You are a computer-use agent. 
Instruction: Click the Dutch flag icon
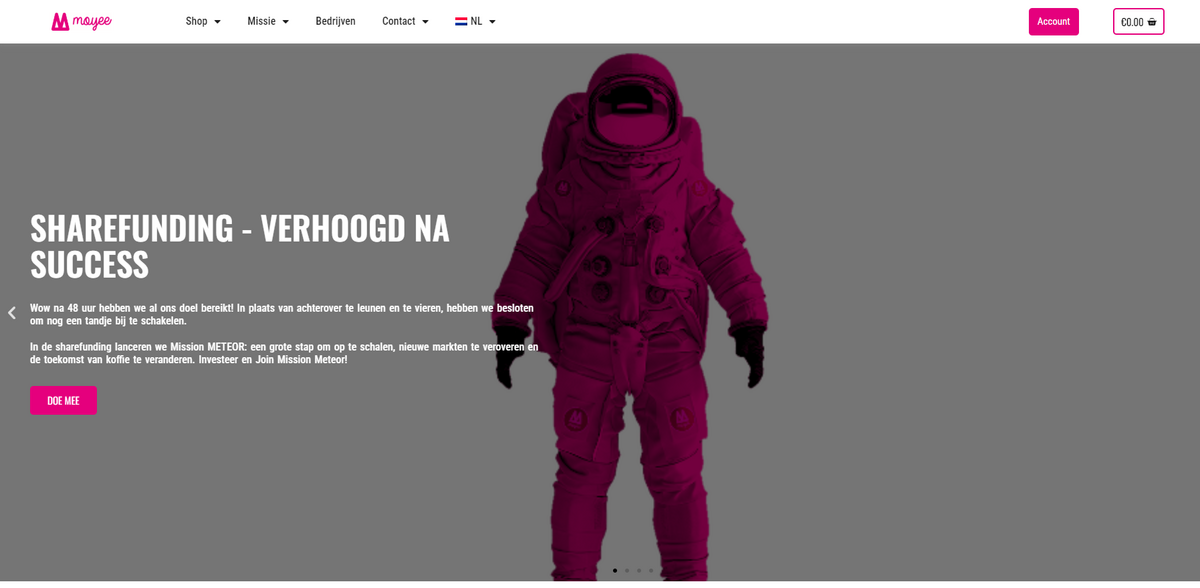[461, 21]
